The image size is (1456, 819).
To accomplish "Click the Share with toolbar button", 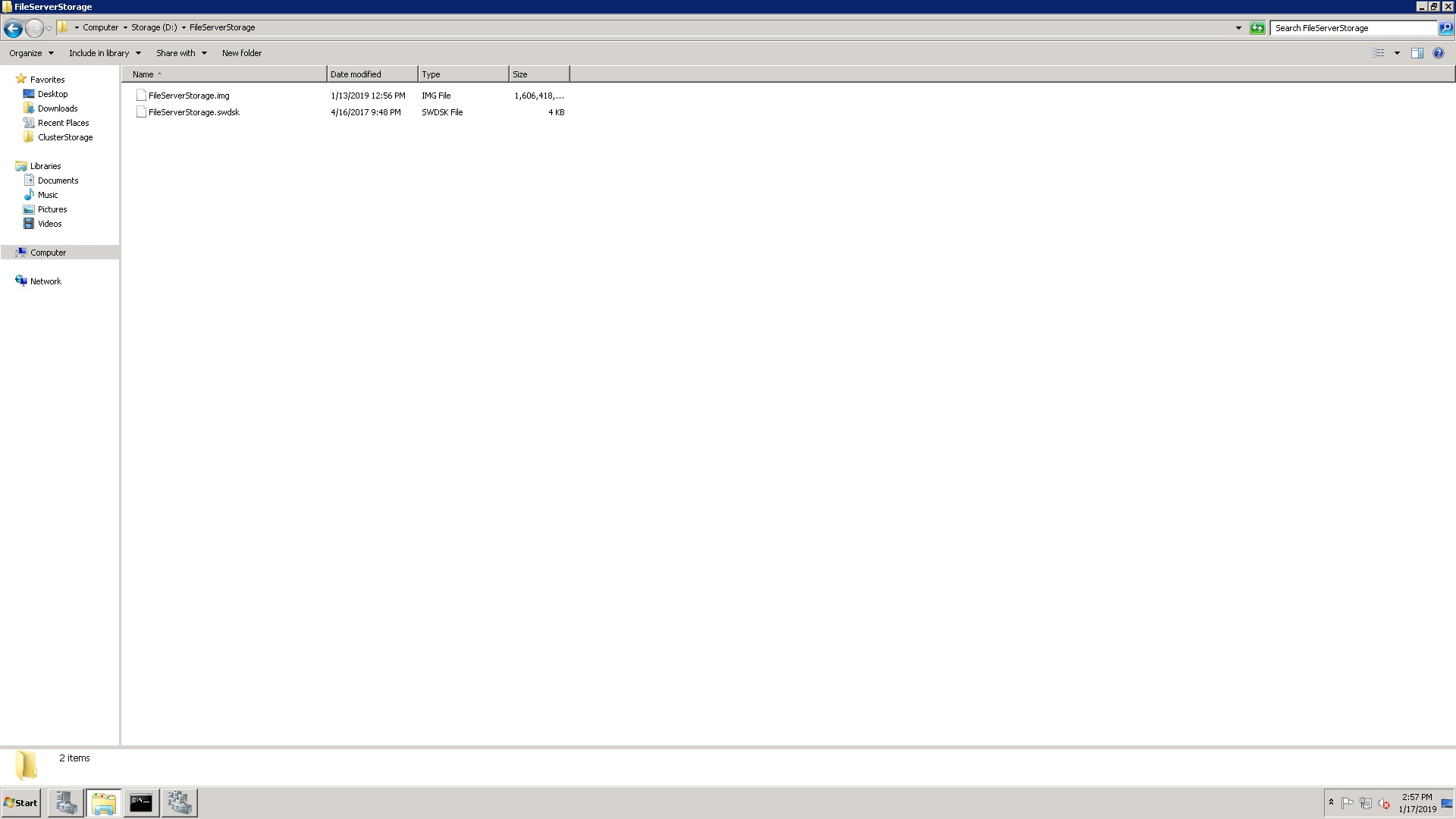I will pos(175,52).
